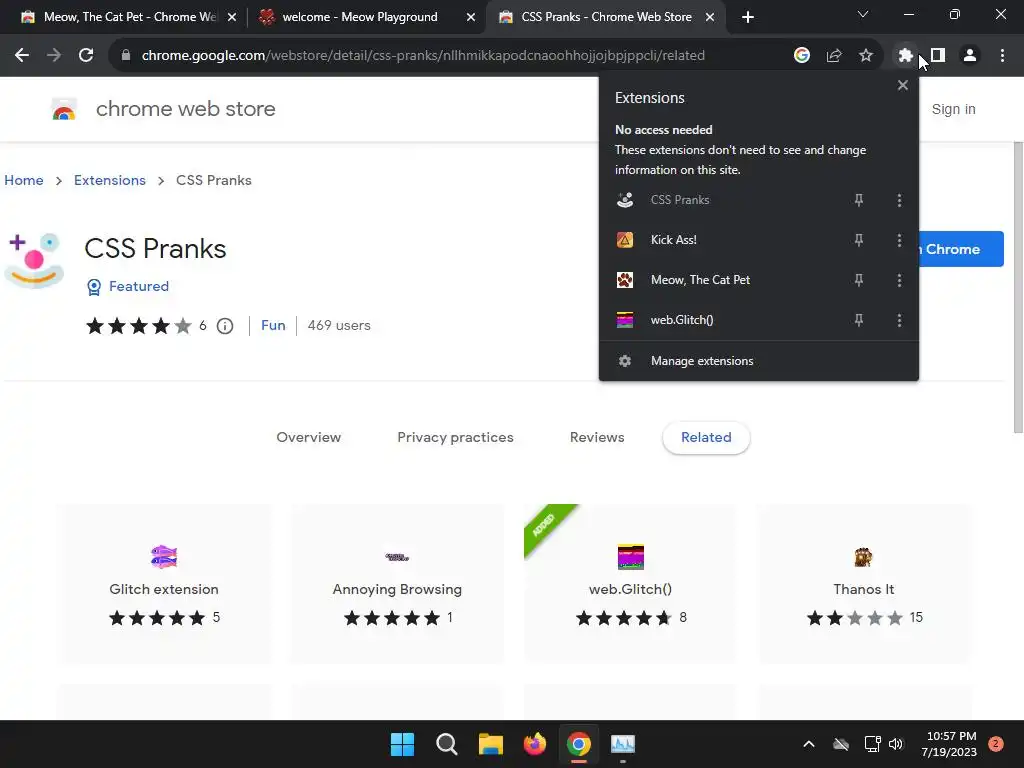Click the page vertical scrollbar
Image resolution: width=1024 pixels, height=768 pixels.
click(1018, 287)
